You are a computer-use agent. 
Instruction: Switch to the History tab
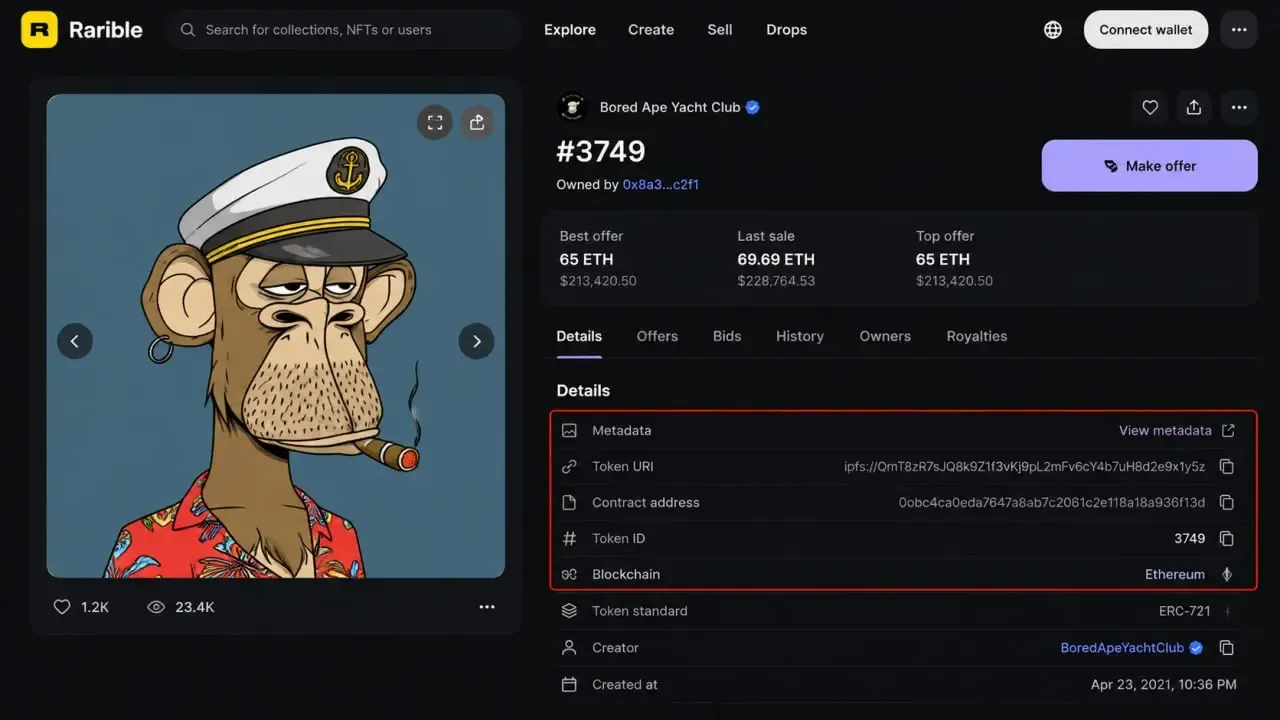point(800,337)
